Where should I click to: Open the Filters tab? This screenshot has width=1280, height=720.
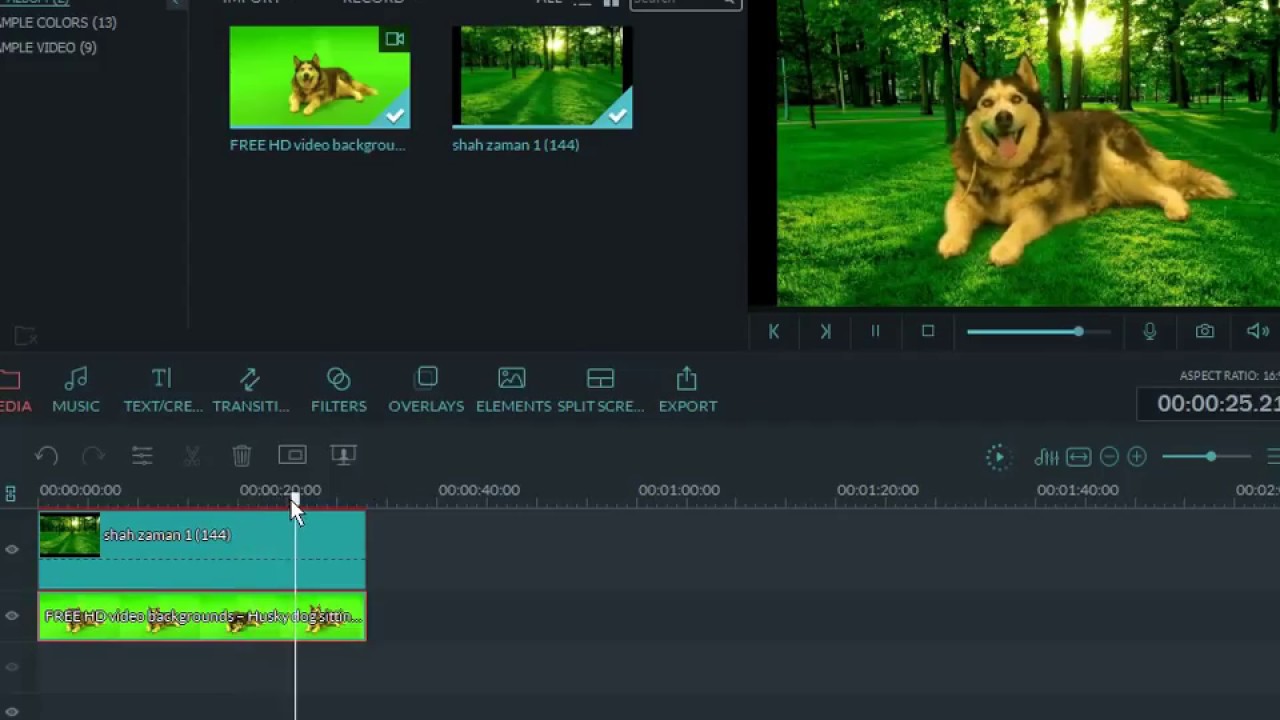pyautogui.click(x=339, y=390)
